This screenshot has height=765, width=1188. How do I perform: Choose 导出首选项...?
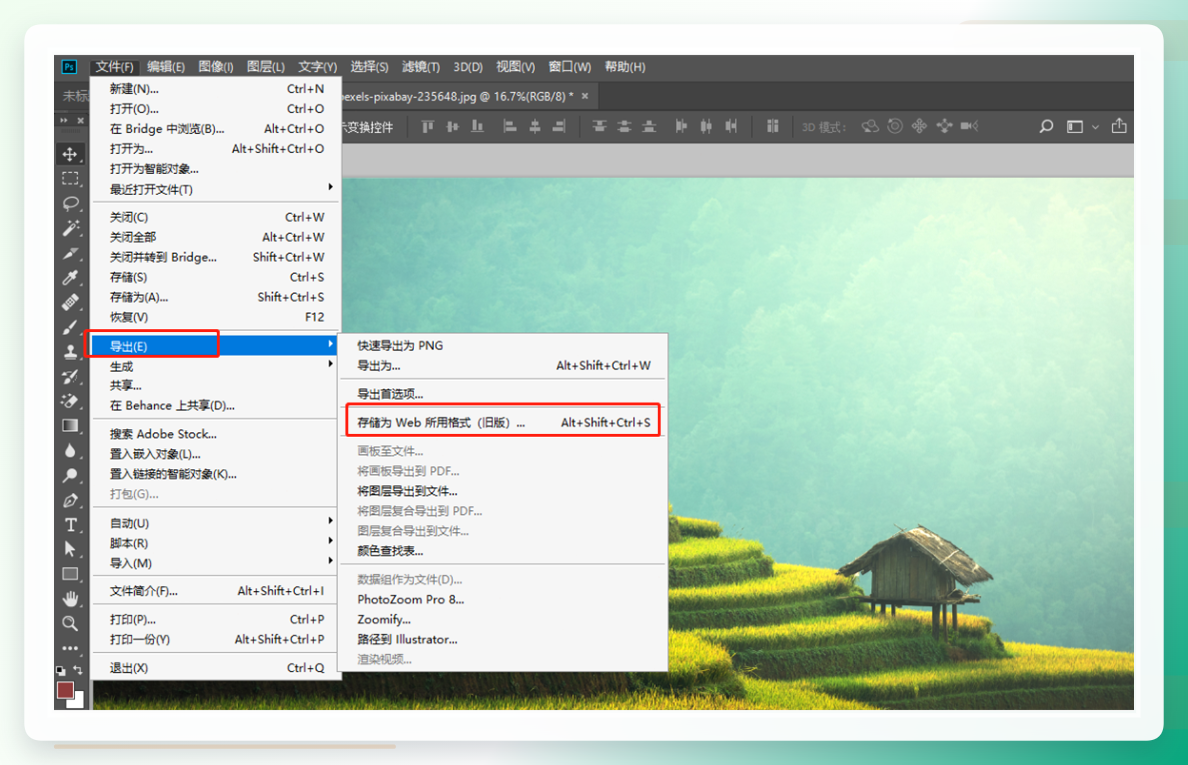(504, 394)
